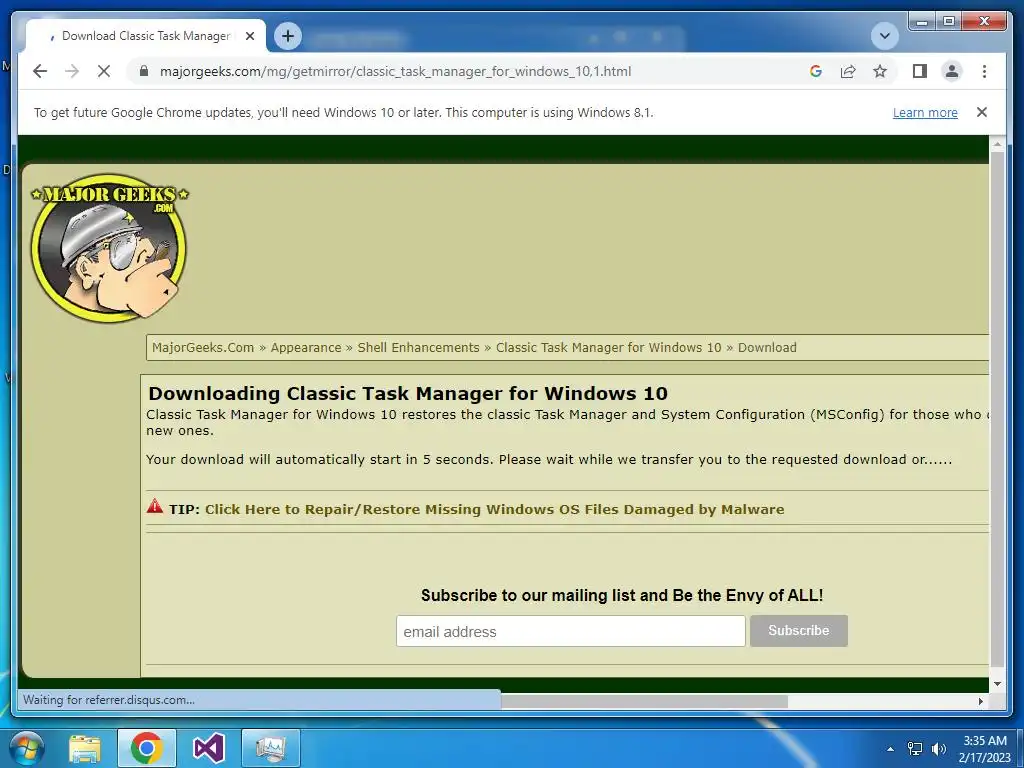Click the network tray icon

coord(915,748)
